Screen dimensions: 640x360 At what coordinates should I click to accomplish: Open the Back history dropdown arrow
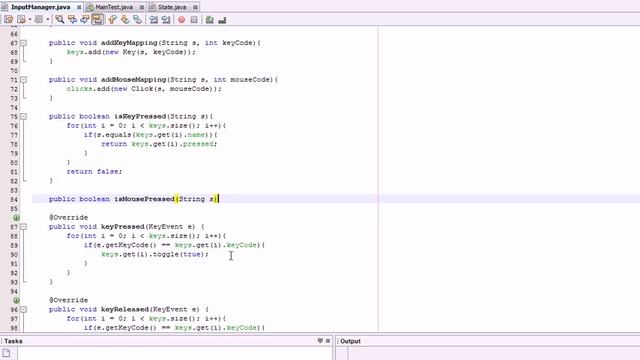(x=30, y=19)
